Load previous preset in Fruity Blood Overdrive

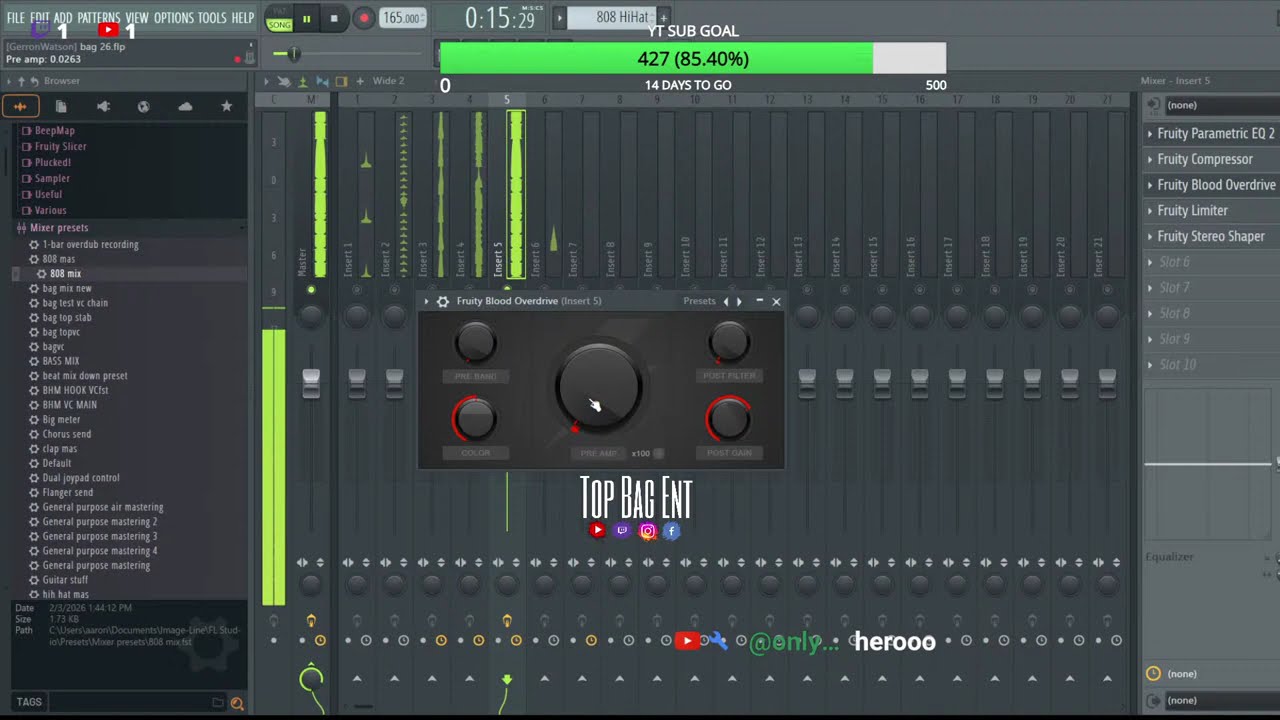click(726, 301)
